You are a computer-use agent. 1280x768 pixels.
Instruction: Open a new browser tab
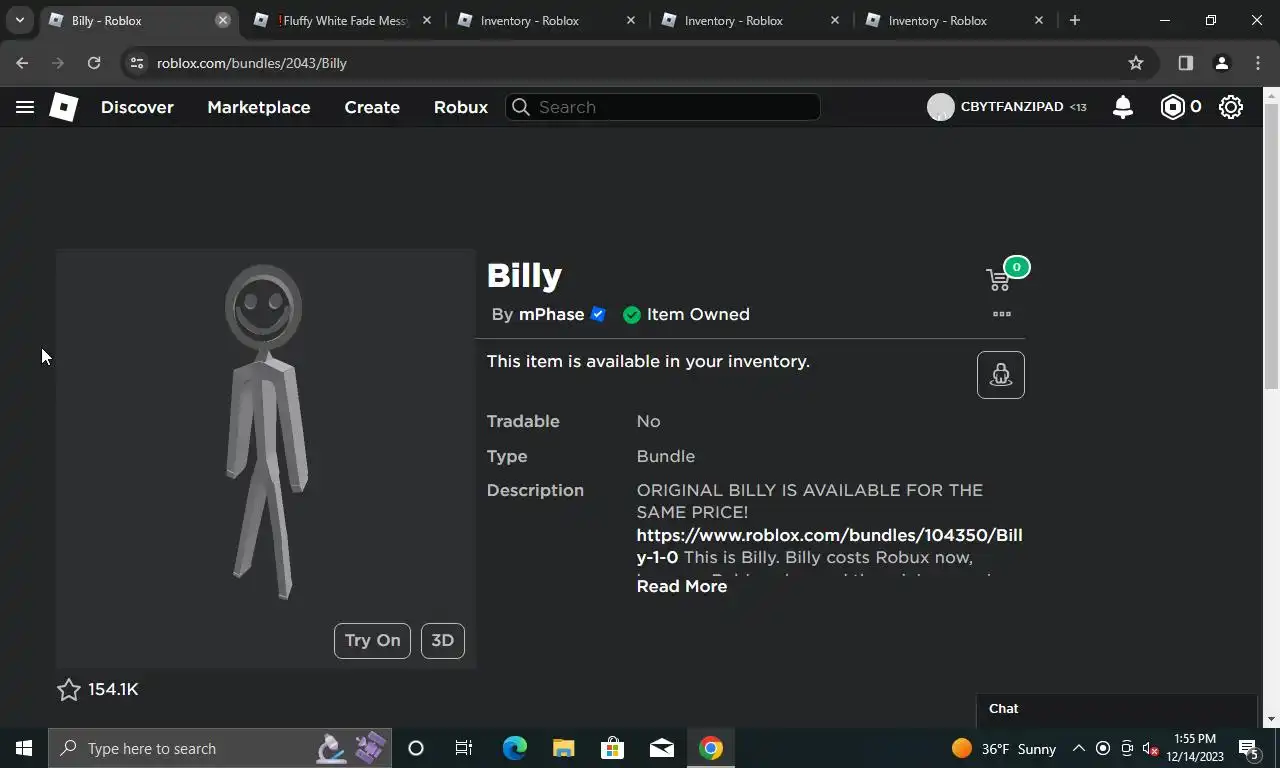coord(1075,20)
